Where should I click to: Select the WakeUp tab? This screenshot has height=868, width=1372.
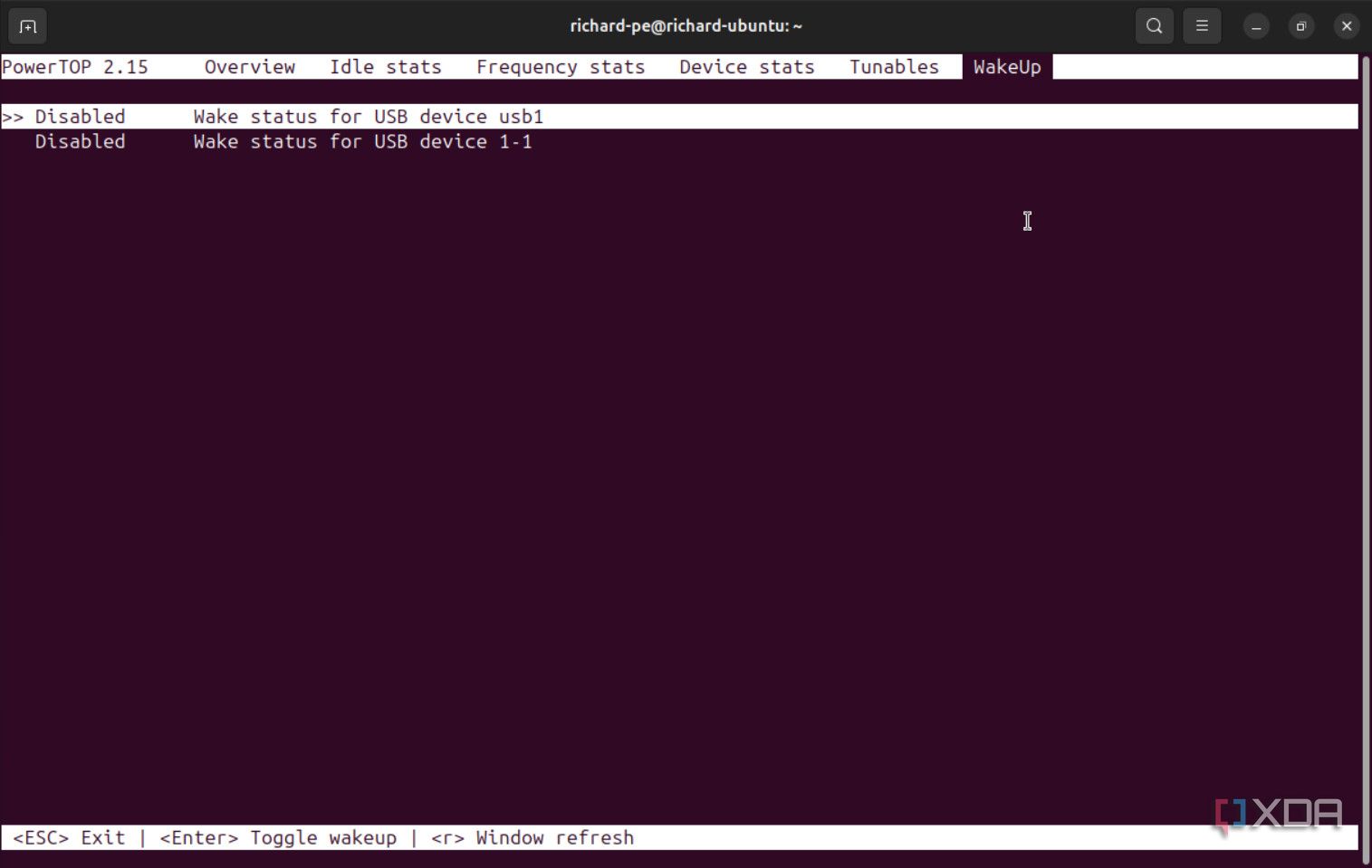click(x=1007, y=67)
